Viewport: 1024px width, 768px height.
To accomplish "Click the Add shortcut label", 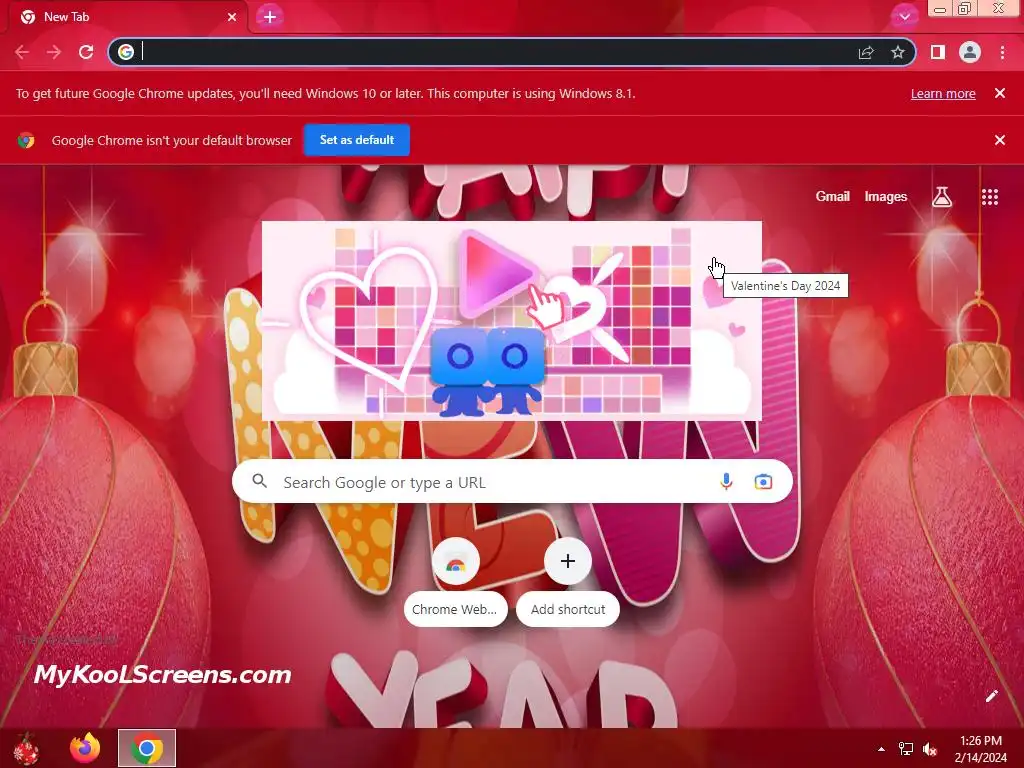I will pos(568,609).
